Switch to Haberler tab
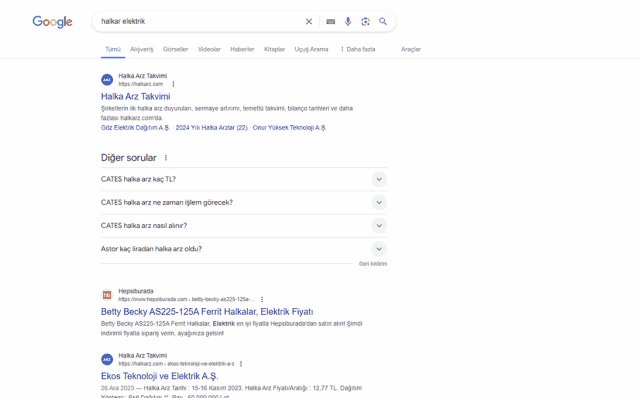The height and width of the screenshot is (398, 640). pyautogui.click(x=242, y=49)
